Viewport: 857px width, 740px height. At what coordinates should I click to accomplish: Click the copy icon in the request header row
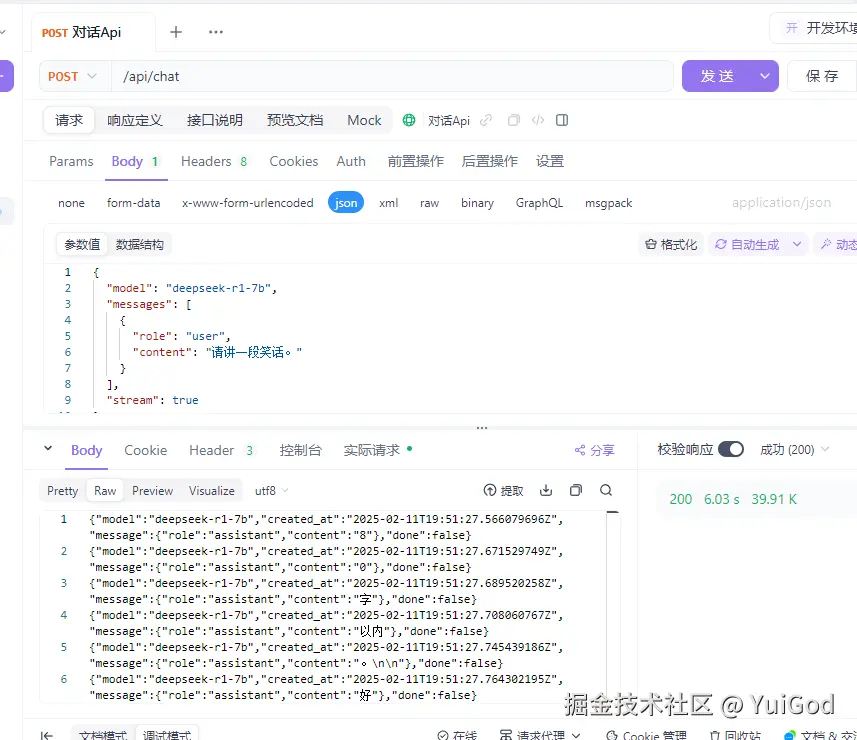(x=514, y=120)
